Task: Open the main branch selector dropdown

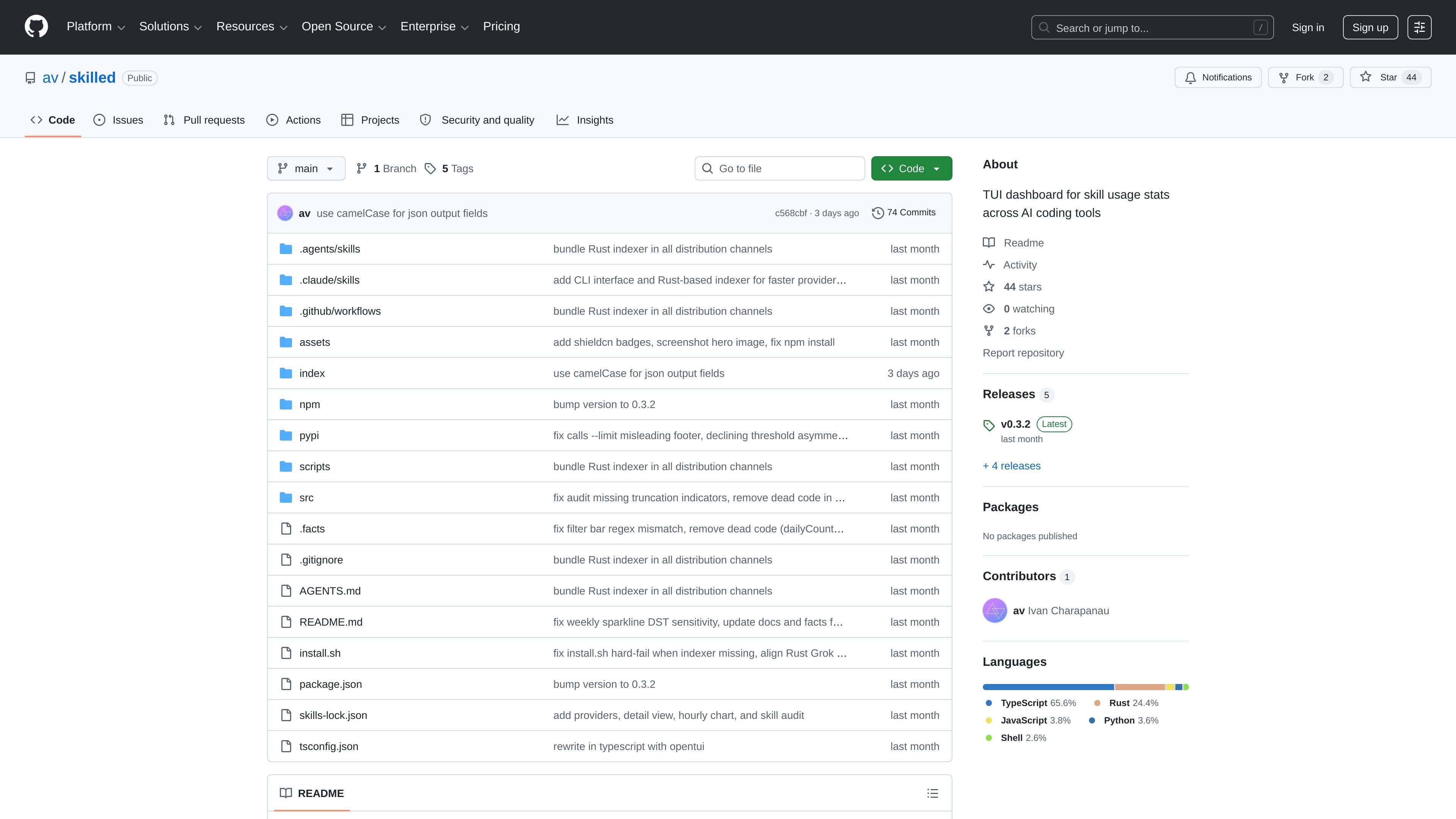Action: 306,168
